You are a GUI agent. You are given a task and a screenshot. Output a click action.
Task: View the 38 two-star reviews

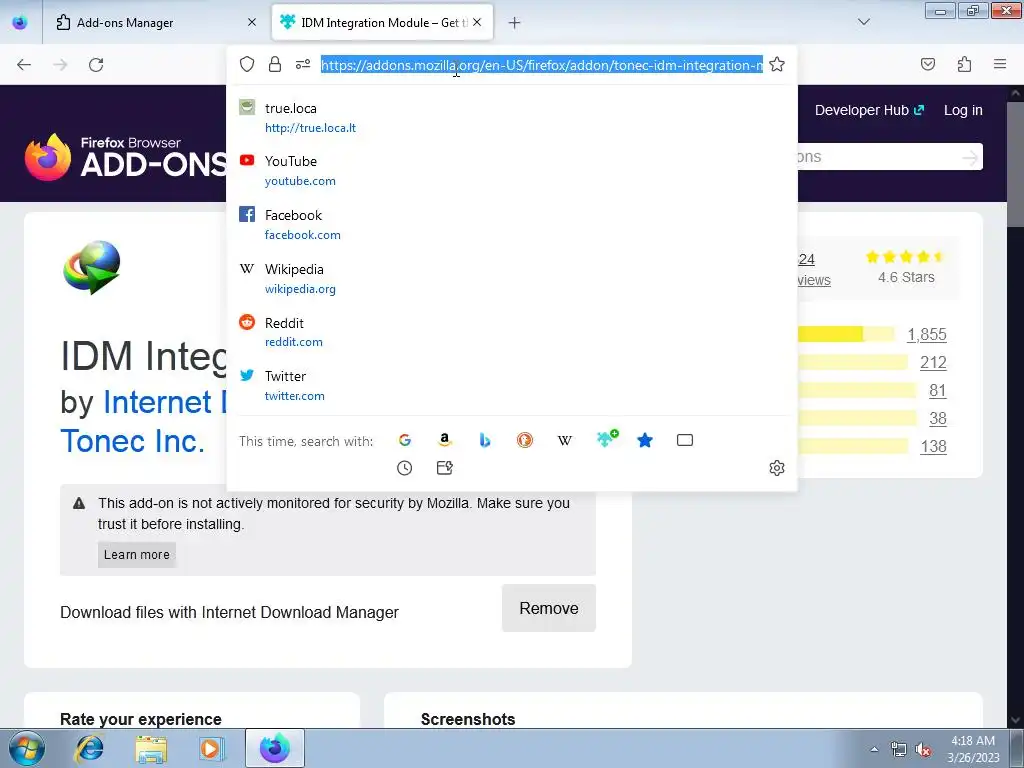937,419
